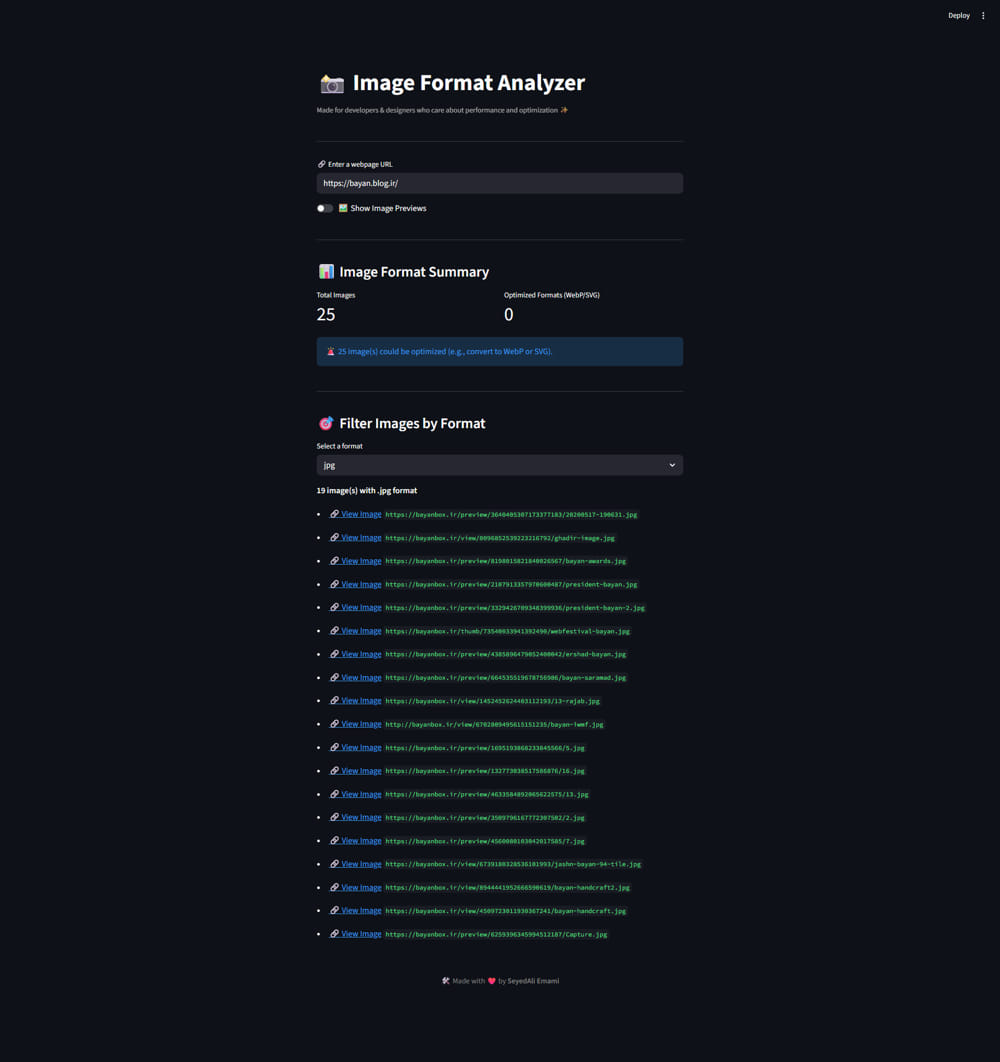Click the SeyedAli Emami footer credit

click(533, 981)
